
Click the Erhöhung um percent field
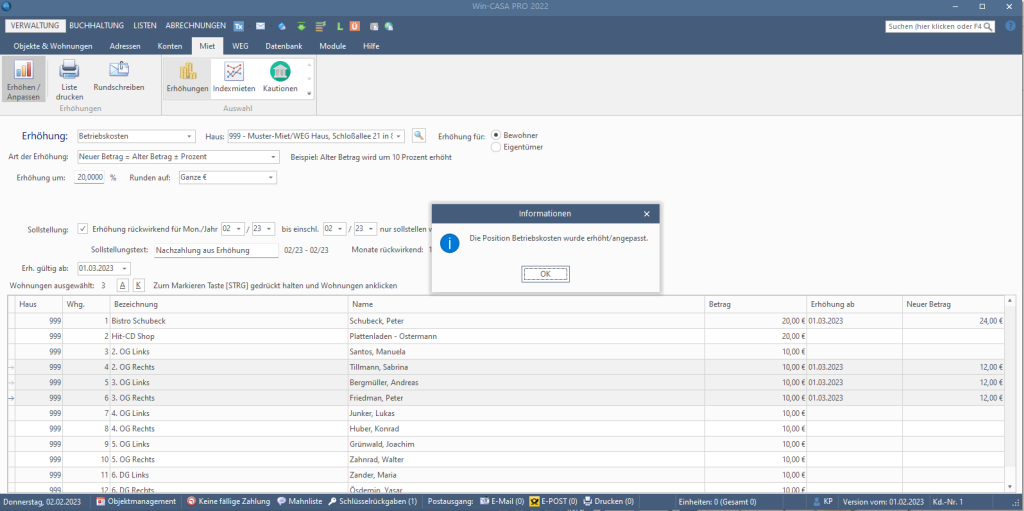click(89, 178)
